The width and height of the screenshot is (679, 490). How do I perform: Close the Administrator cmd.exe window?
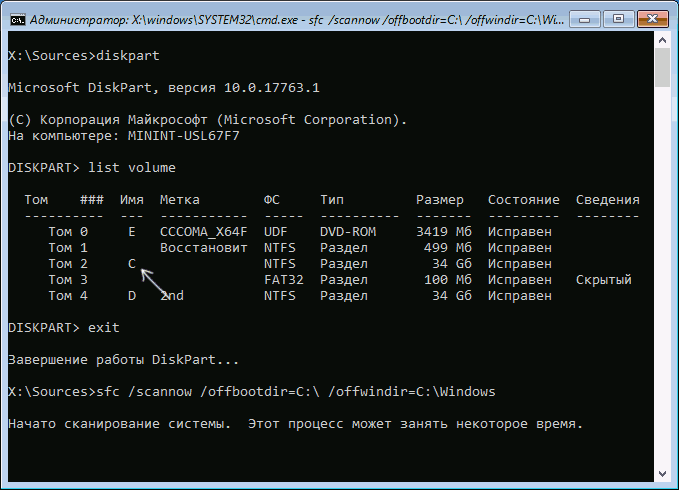click(652, 19)
